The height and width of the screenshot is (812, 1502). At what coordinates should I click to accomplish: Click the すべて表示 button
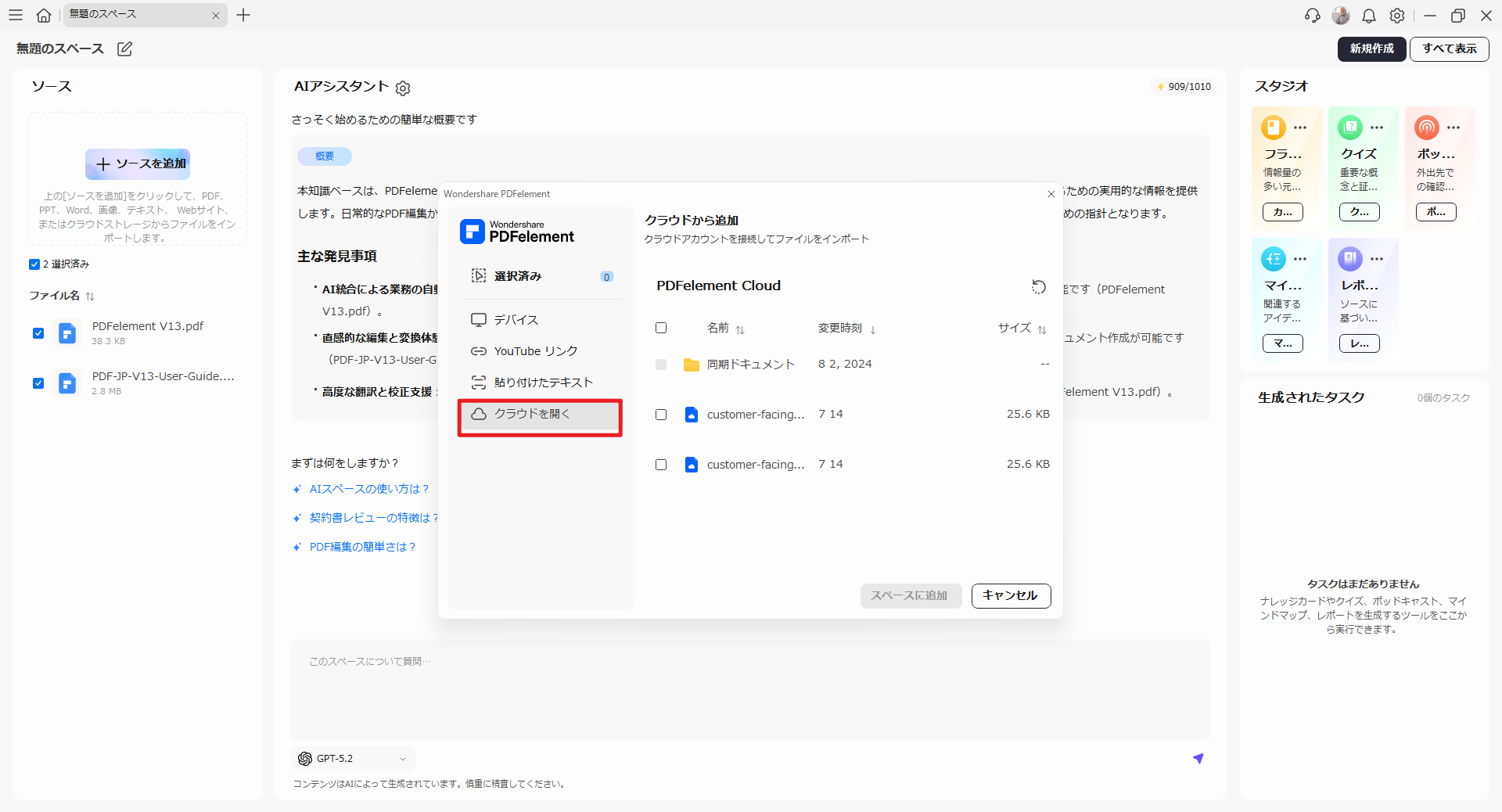point(1450,49)
